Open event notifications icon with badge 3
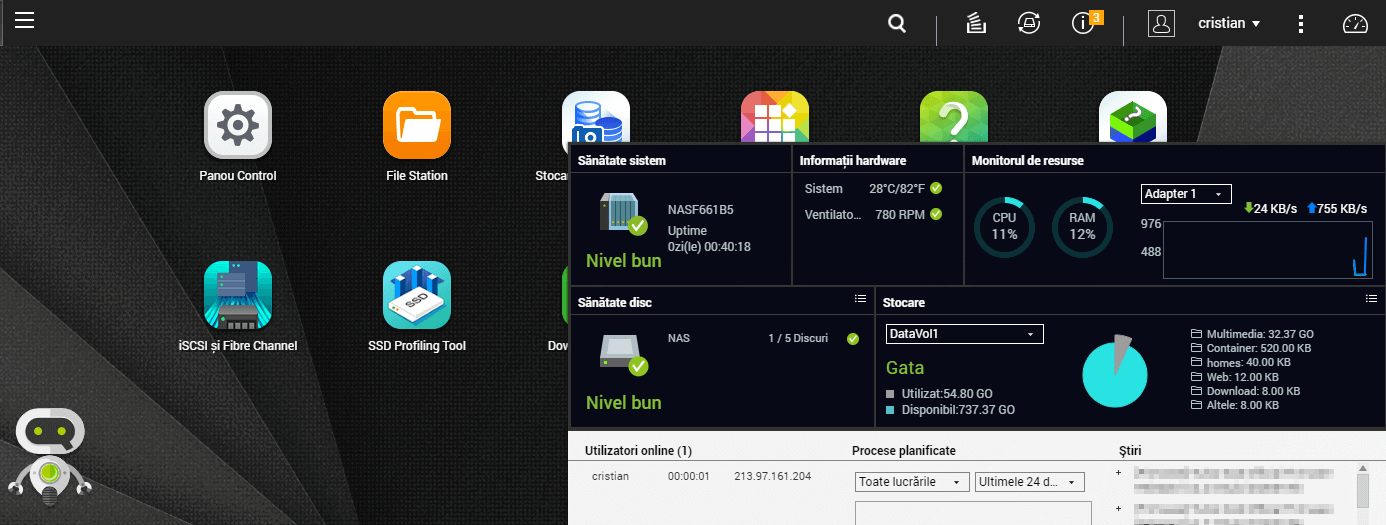The width and height of the screenshot is (1386, 525). click(x=1085, y=22)
